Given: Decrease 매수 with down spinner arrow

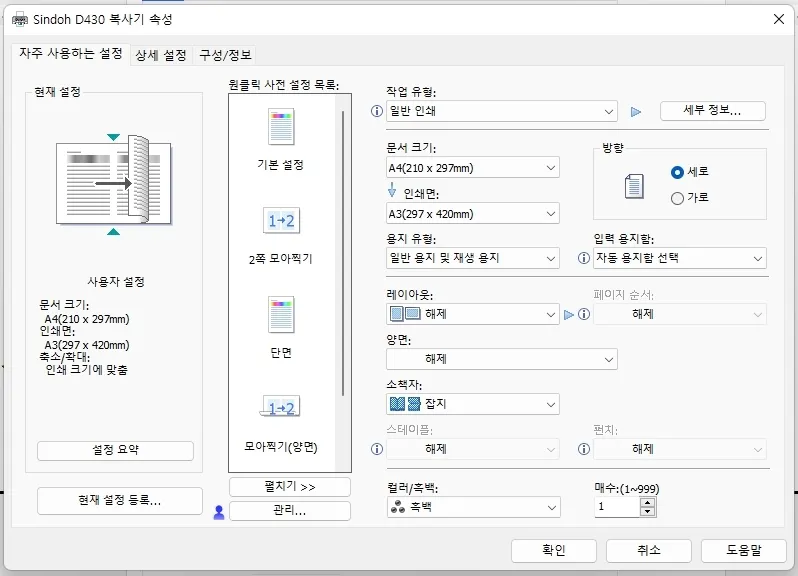Looking at the screenshot, I should [647, 512].
